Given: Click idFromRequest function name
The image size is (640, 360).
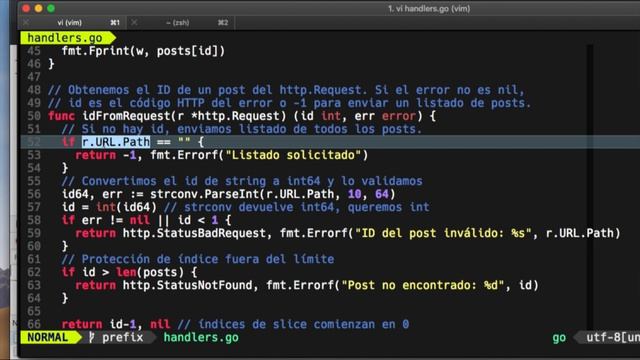Looking at the screenshot, I should (126, 116).
